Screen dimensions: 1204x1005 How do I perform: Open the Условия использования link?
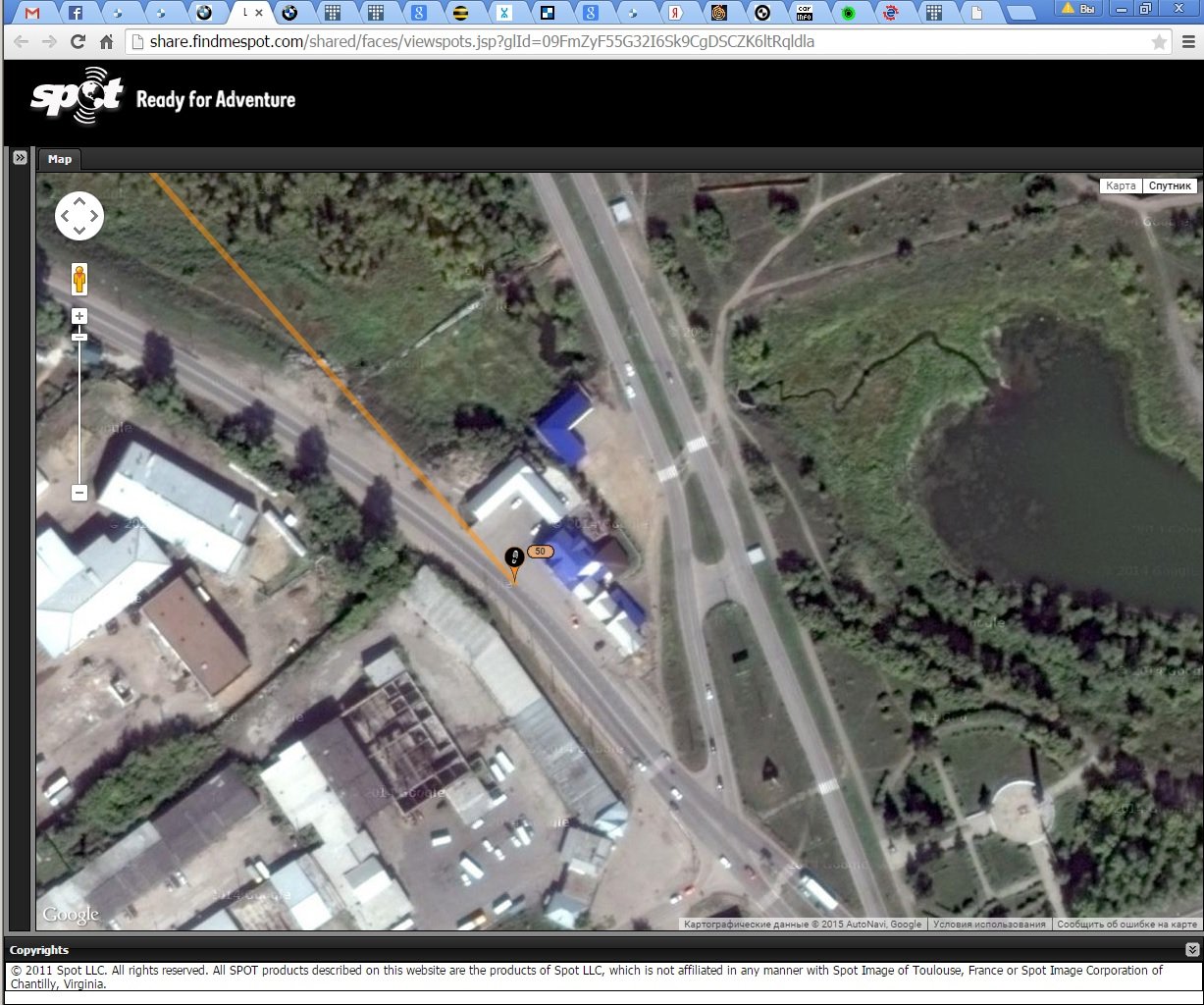[988, 925]
